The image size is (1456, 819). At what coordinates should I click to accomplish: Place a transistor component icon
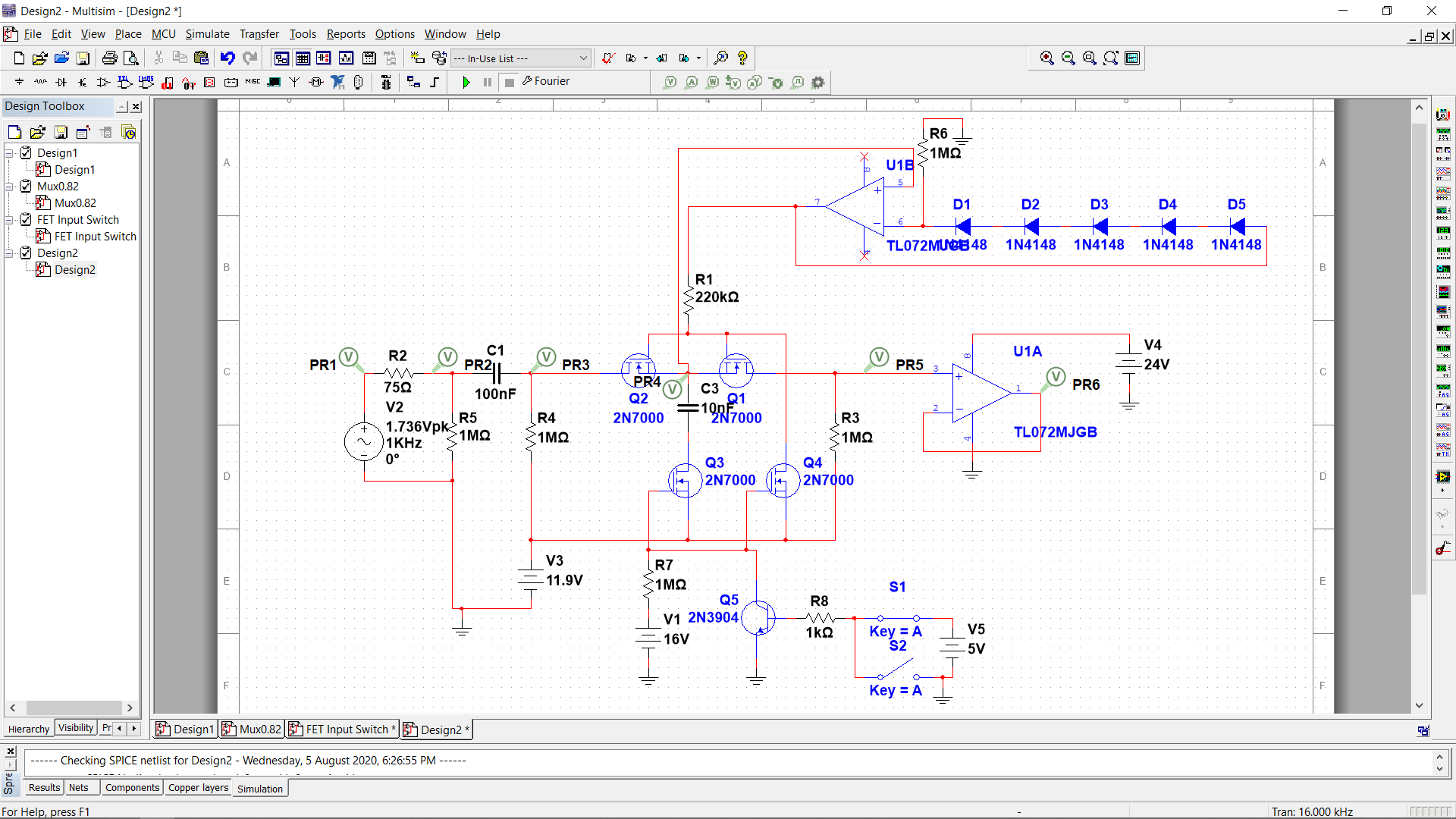coord(83,82)
